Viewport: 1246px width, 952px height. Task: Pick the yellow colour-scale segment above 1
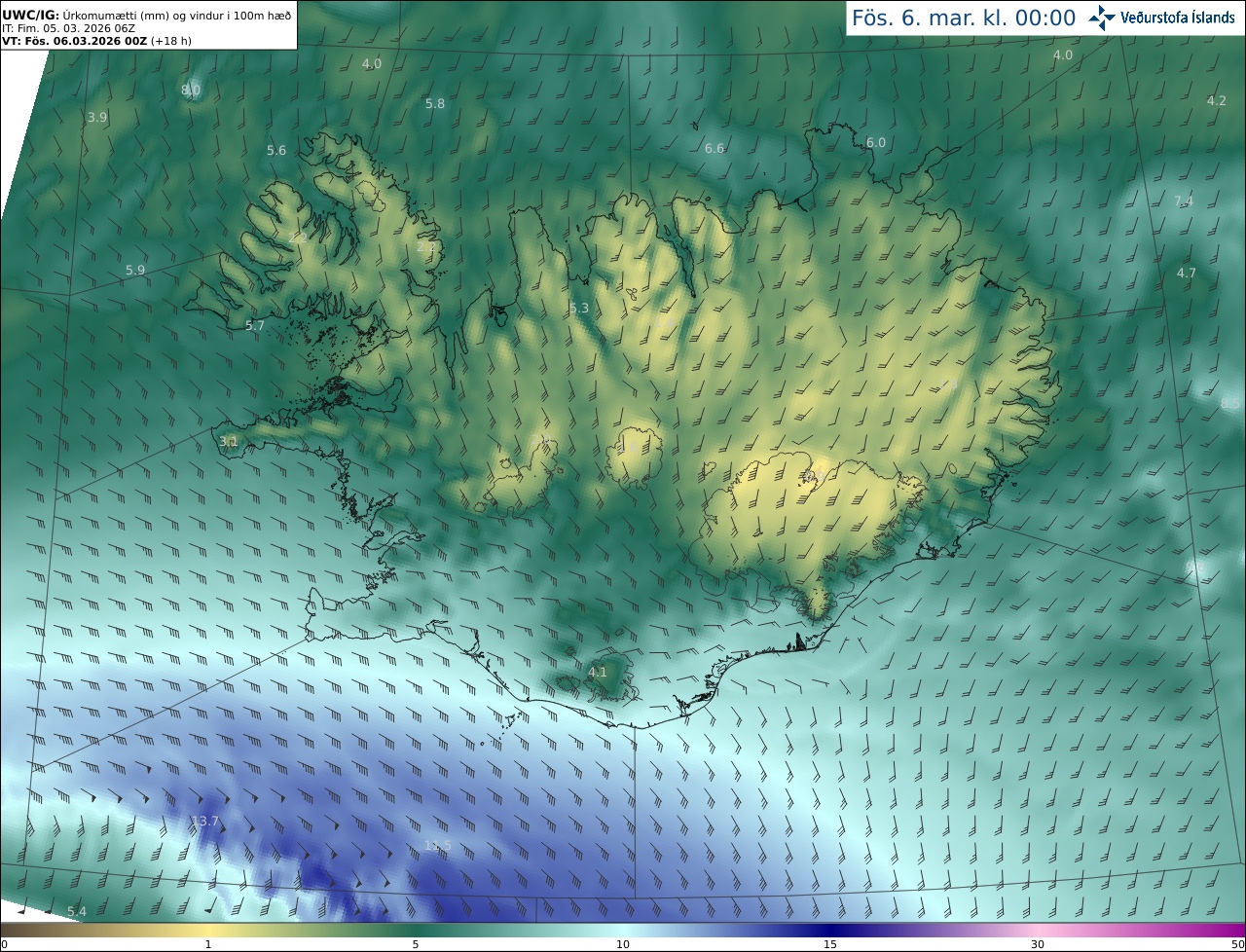[208, 930]
